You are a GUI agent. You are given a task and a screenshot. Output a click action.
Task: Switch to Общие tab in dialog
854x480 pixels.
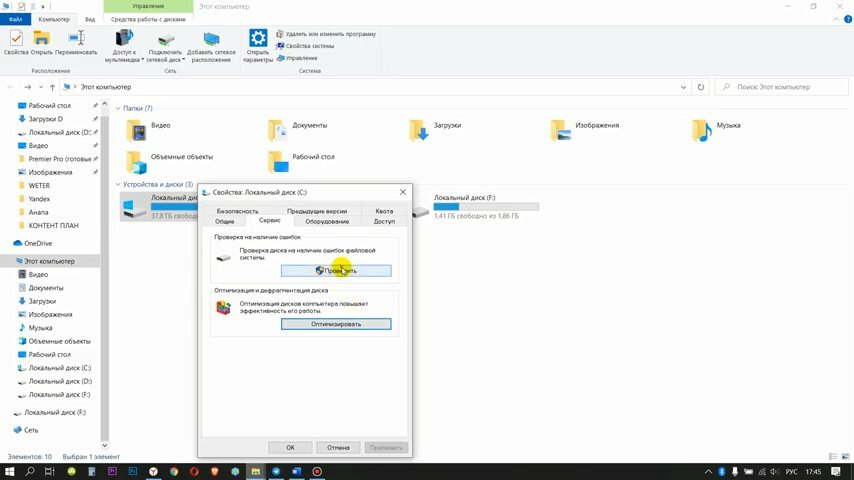[224, 222]
